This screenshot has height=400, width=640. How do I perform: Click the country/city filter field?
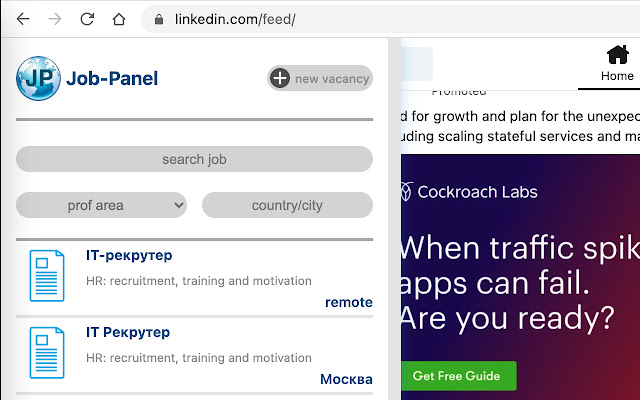(x=287, y=205)
